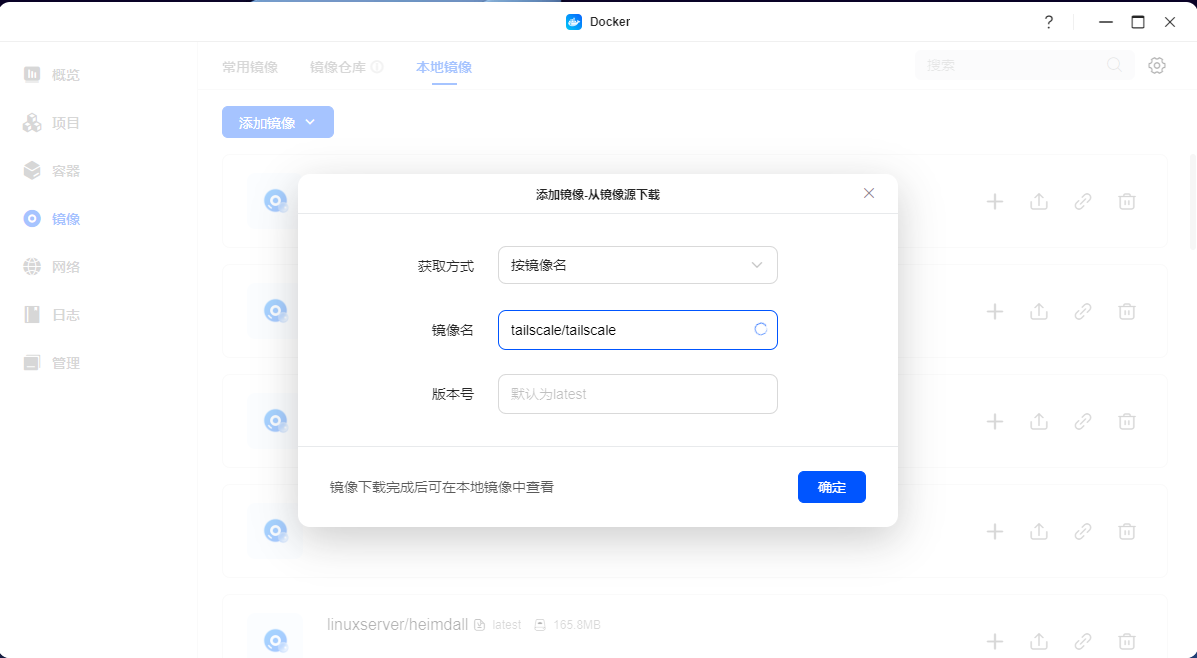
Task: Focus the 镜像名 input with tailscale/tailscale
Action: tap(637, 330)
